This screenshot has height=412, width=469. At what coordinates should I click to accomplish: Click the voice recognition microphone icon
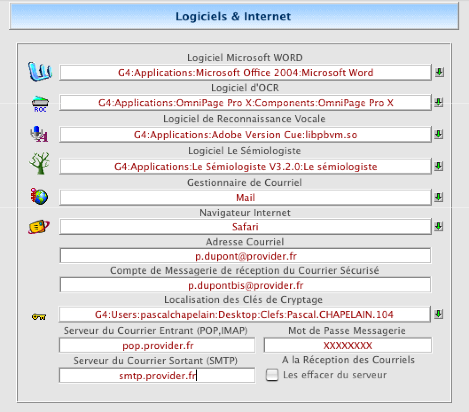(x=39, y=134)
